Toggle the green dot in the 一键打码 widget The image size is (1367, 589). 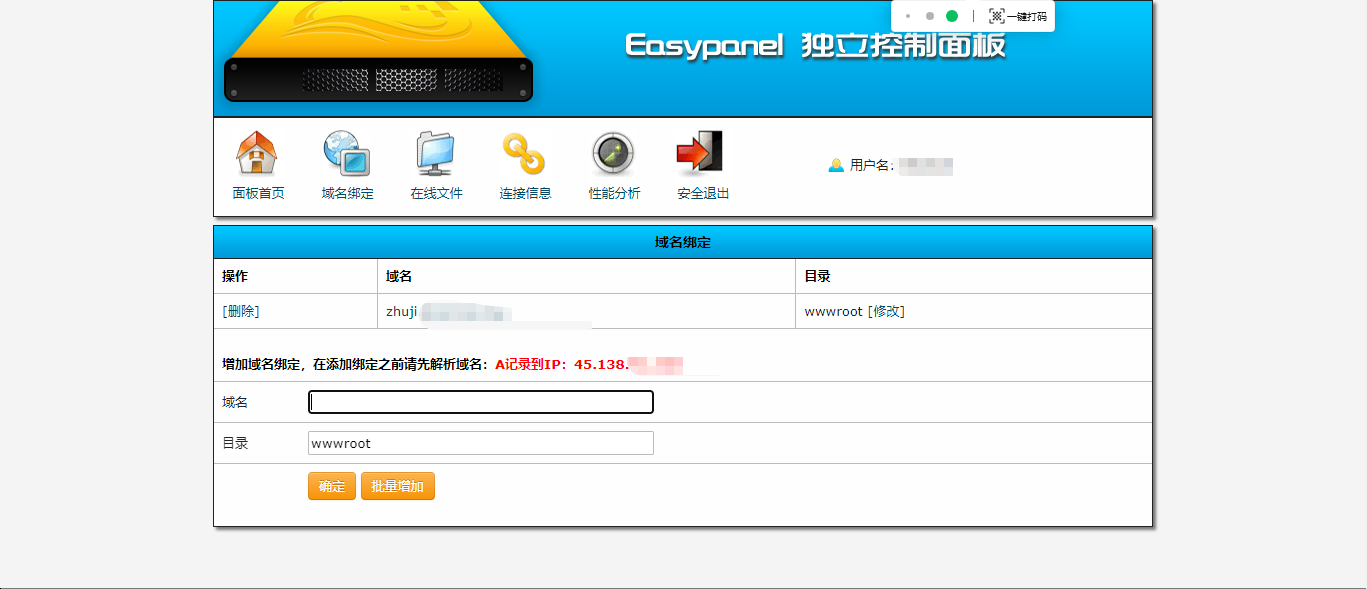click(x=952, y=16)
